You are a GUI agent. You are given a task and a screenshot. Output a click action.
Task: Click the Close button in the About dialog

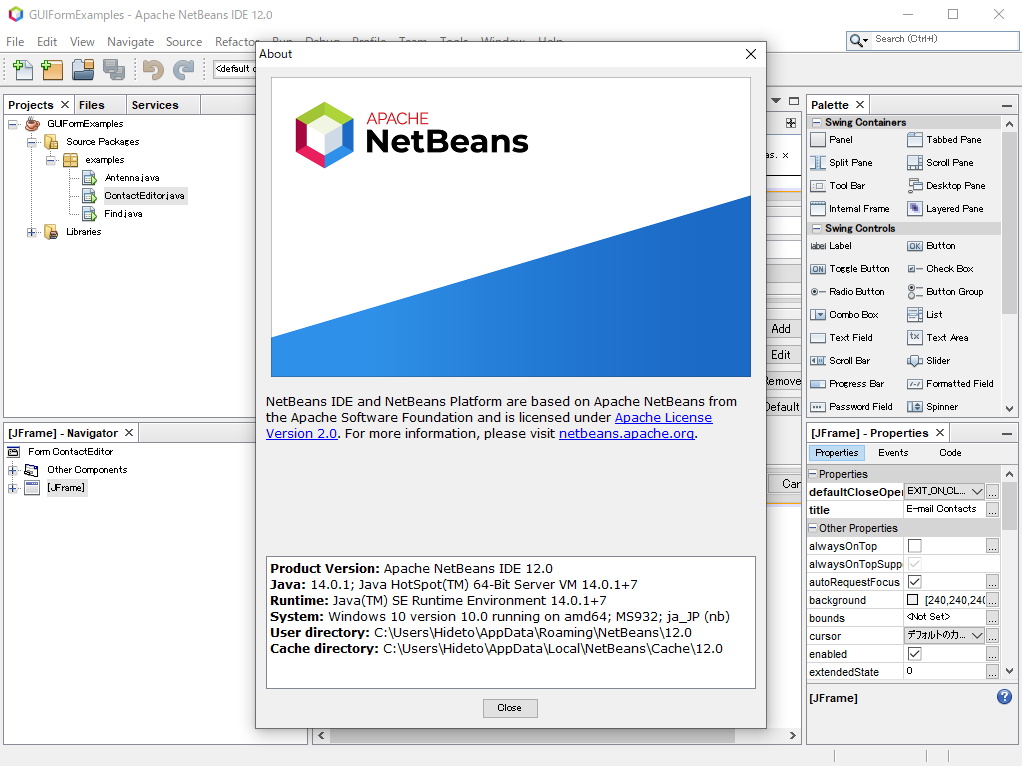pos(510,707)
